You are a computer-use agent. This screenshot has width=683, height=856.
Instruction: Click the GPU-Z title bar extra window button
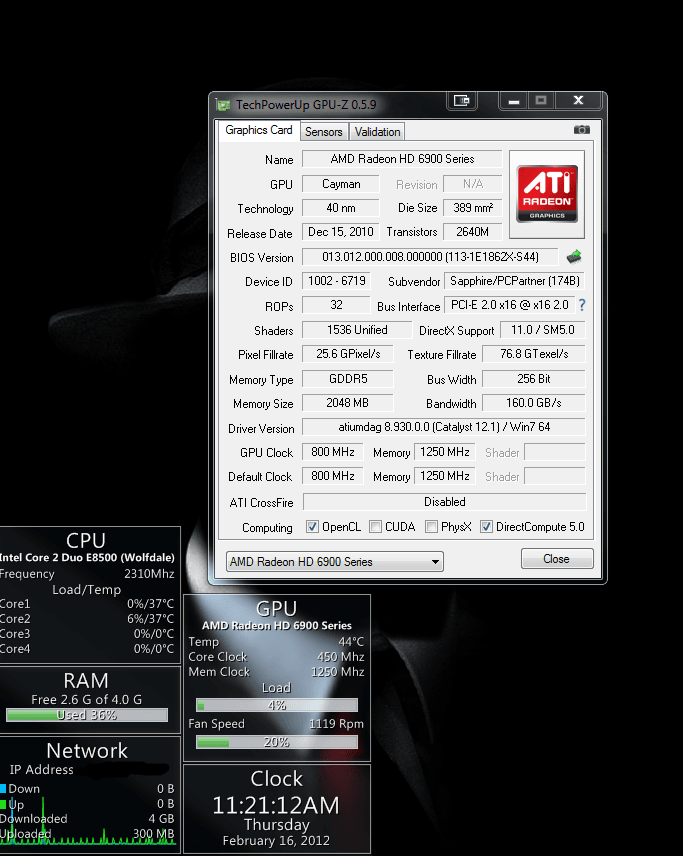coord(462,101)
